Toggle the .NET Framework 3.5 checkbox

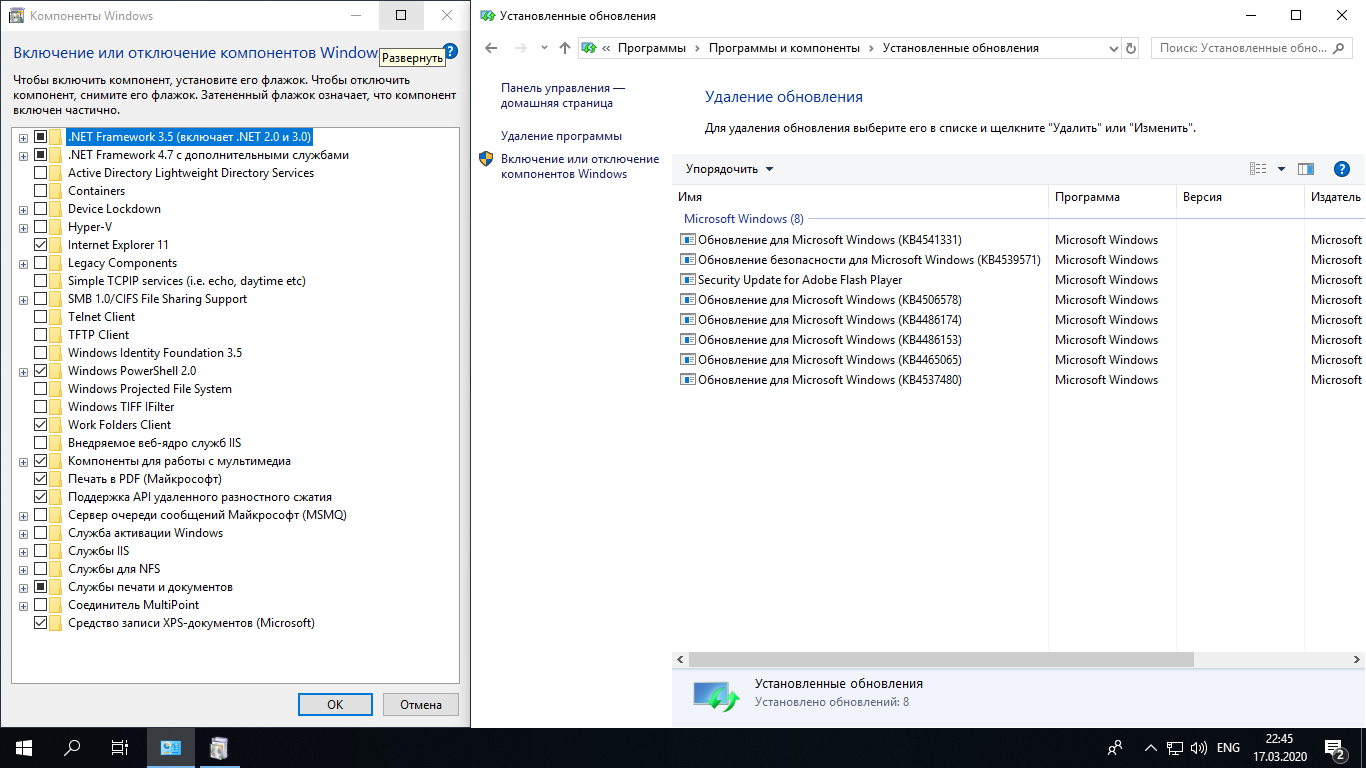point(40,136)
